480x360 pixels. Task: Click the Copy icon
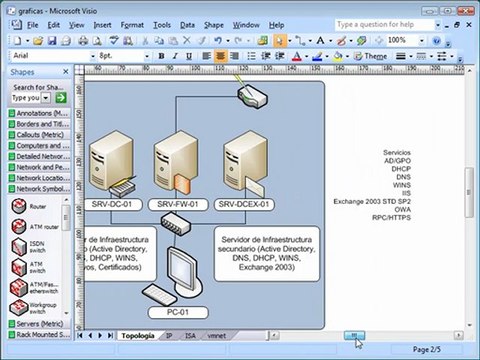pos(159,41)
